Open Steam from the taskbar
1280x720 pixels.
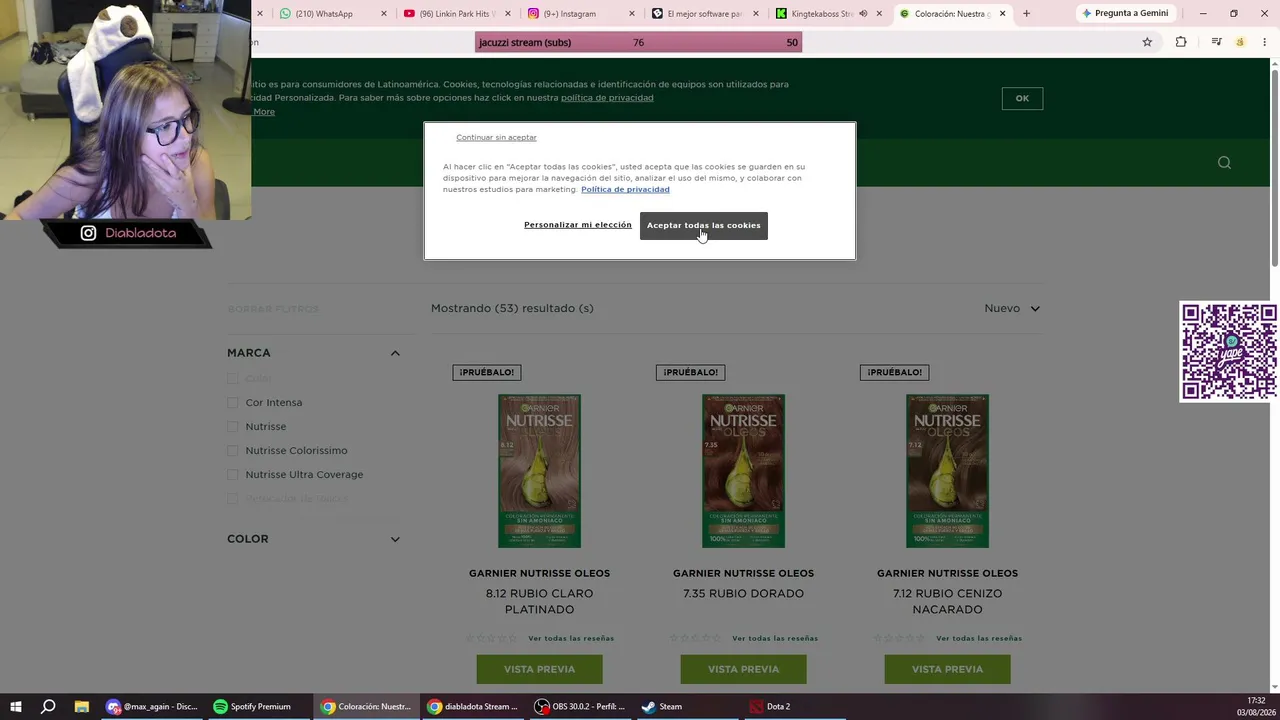click(x=687, y=706)
